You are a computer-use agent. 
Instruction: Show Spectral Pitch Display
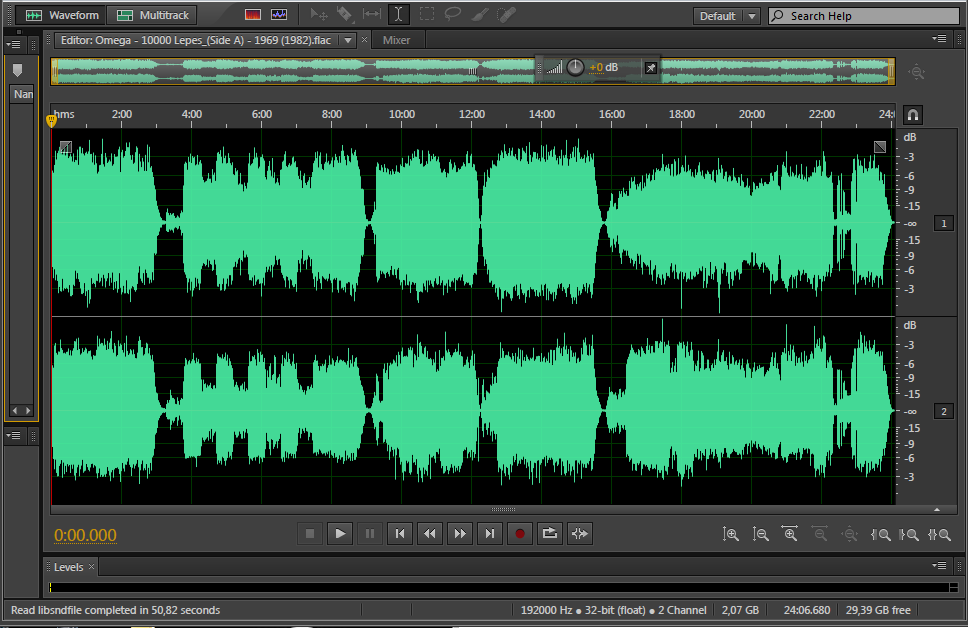click(279, 14)
